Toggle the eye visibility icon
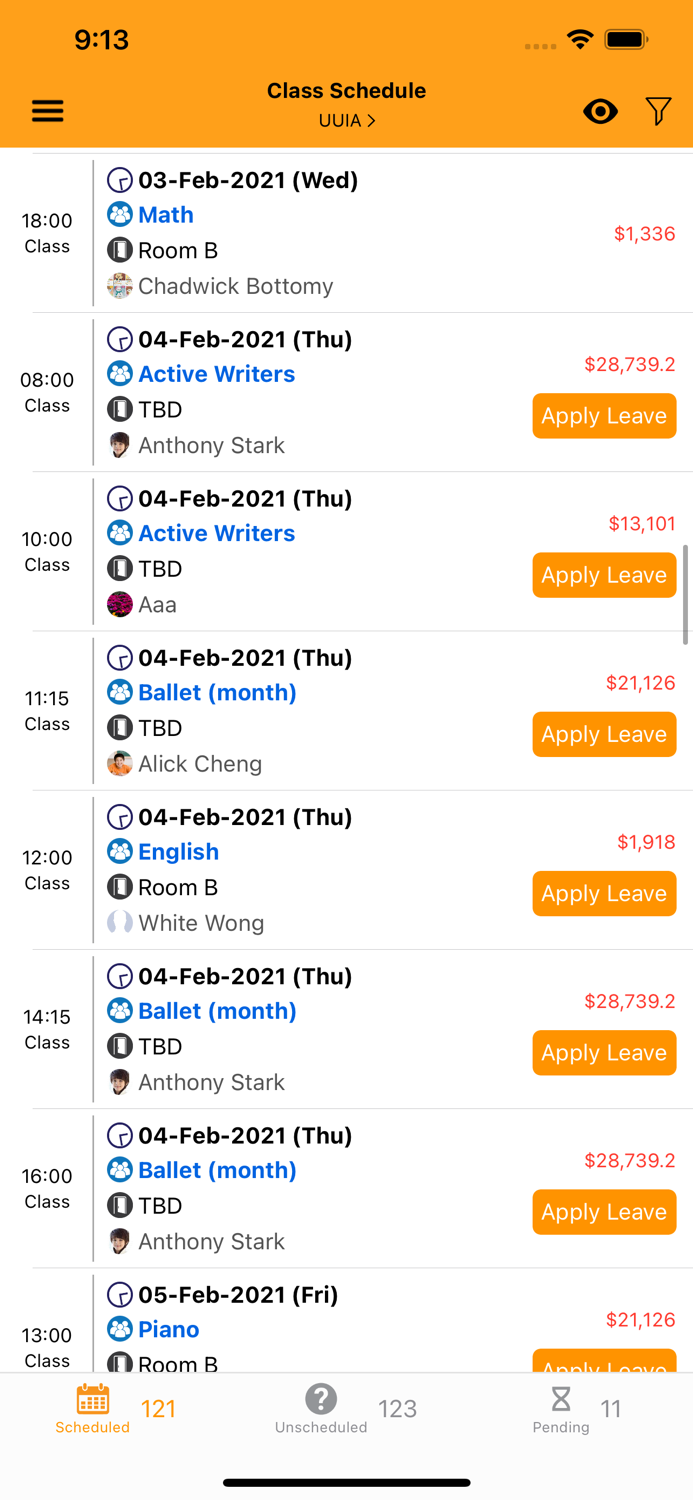 [600, 111]
